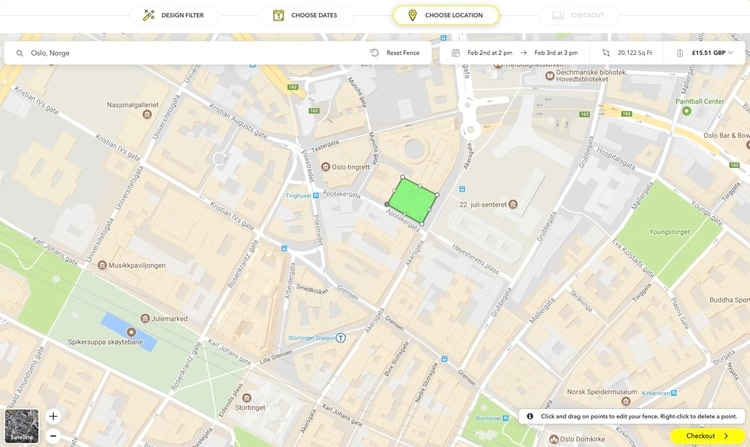Click the info icon in the fence hint

coord(530,416)
